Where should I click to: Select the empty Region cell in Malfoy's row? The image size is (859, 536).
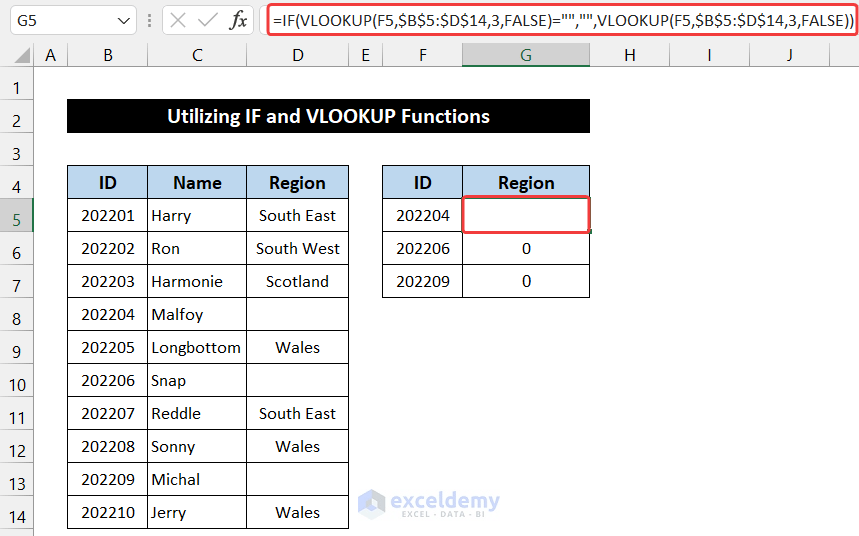coord(297,315)
